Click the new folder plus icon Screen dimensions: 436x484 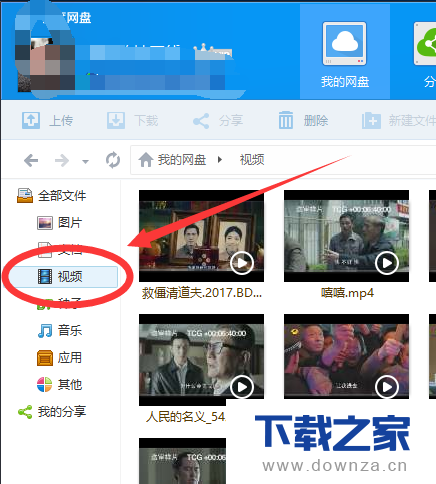pos(371,120)
